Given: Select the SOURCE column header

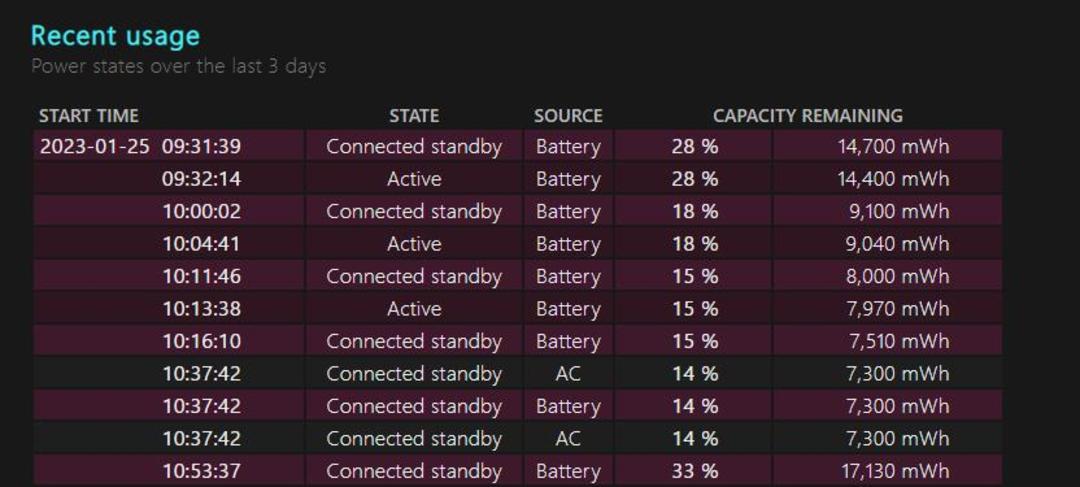Looking at the screenshot, I should point(568,116).
